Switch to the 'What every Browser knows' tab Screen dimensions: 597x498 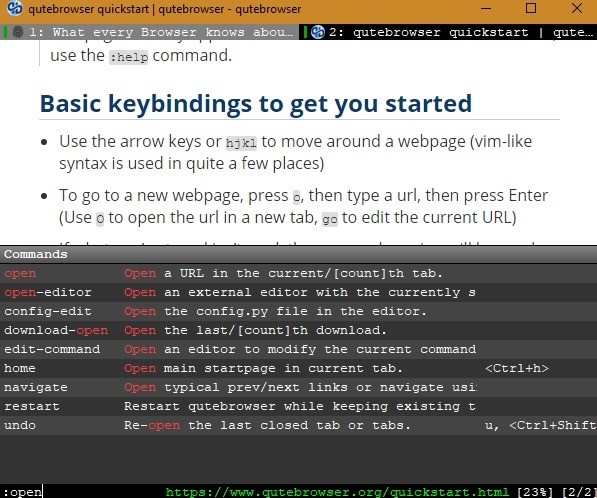(x=149, y=32)
